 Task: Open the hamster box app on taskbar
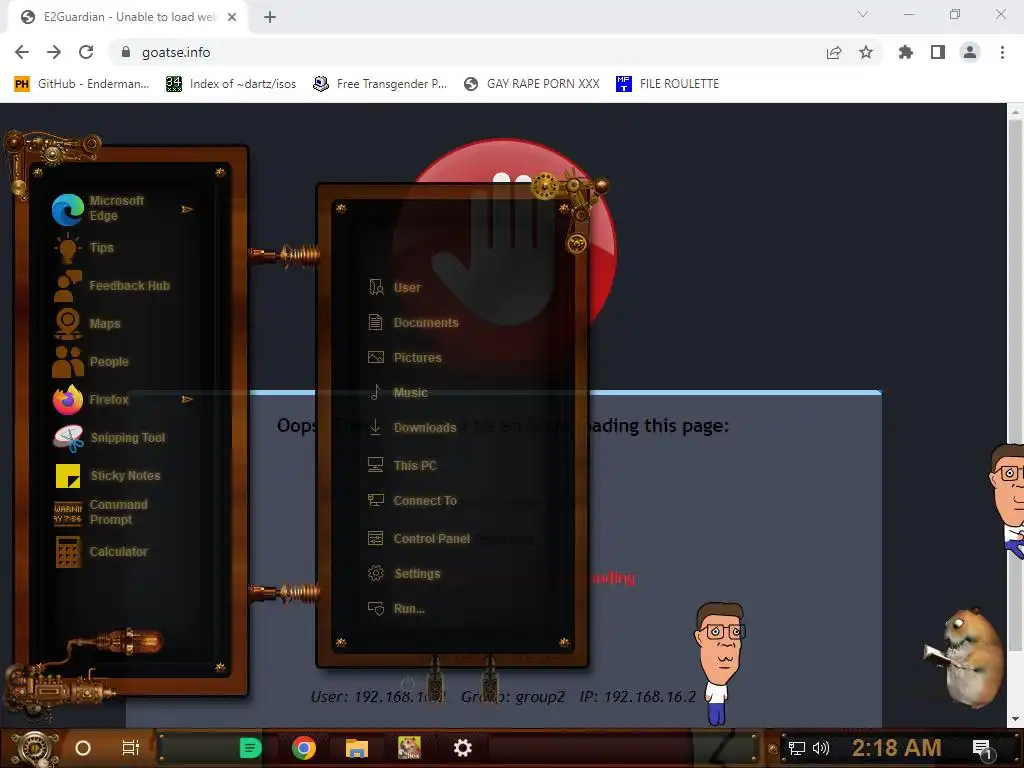point(409,748)
